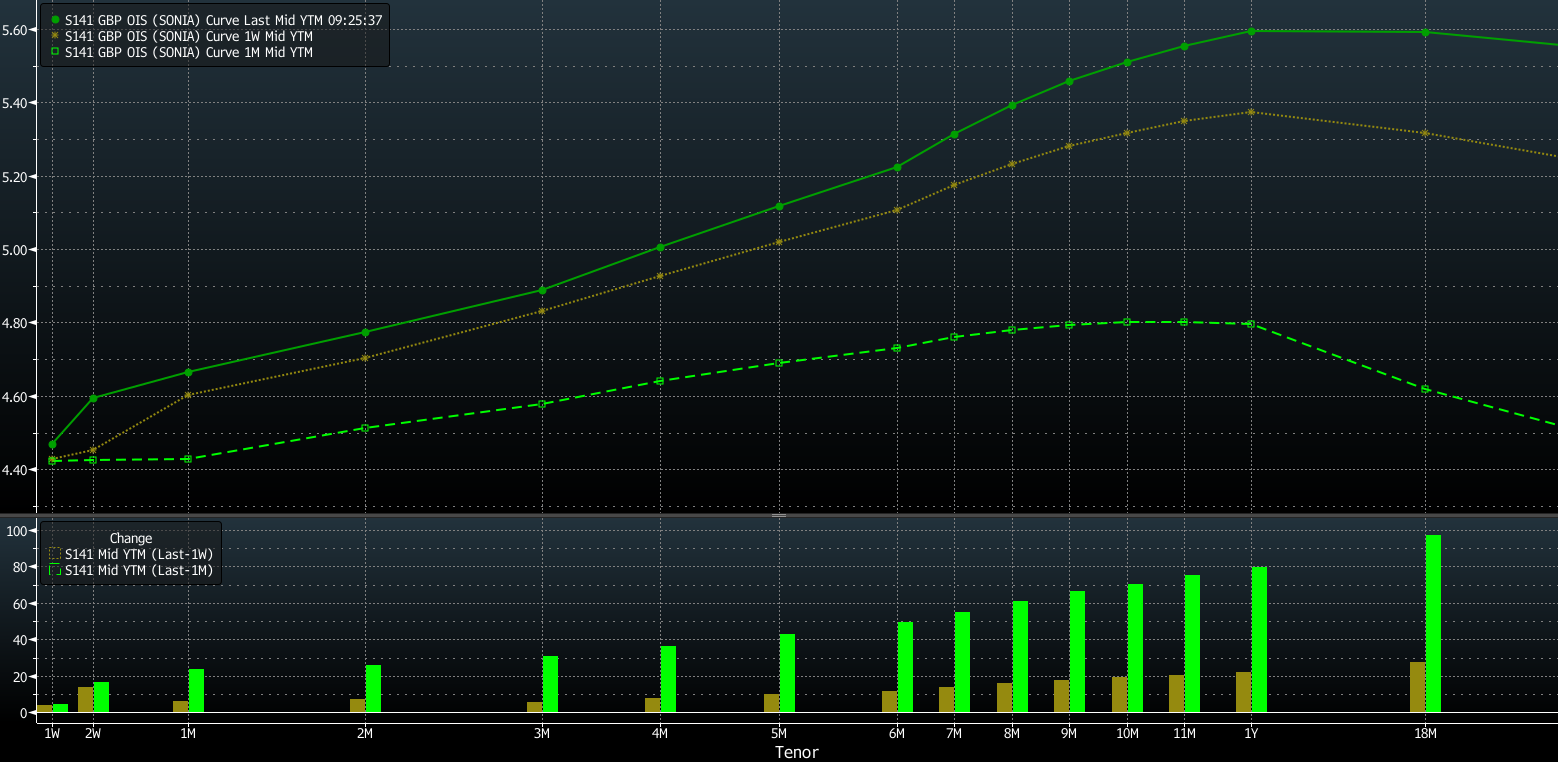Screen dimensions: 1558x762
Task: Select the 1W curve data point at 1M
Action: click(188, 395)
